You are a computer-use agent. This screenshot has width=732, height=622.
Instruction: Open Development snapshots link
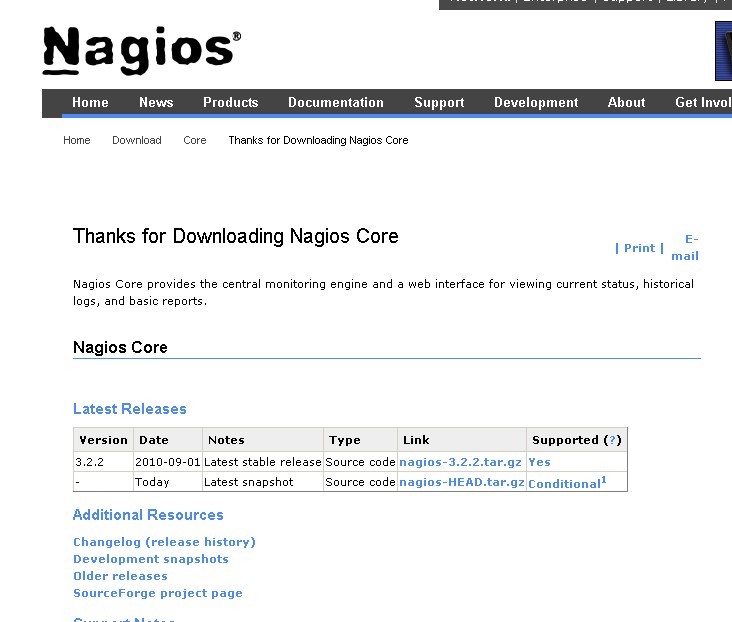151,559
